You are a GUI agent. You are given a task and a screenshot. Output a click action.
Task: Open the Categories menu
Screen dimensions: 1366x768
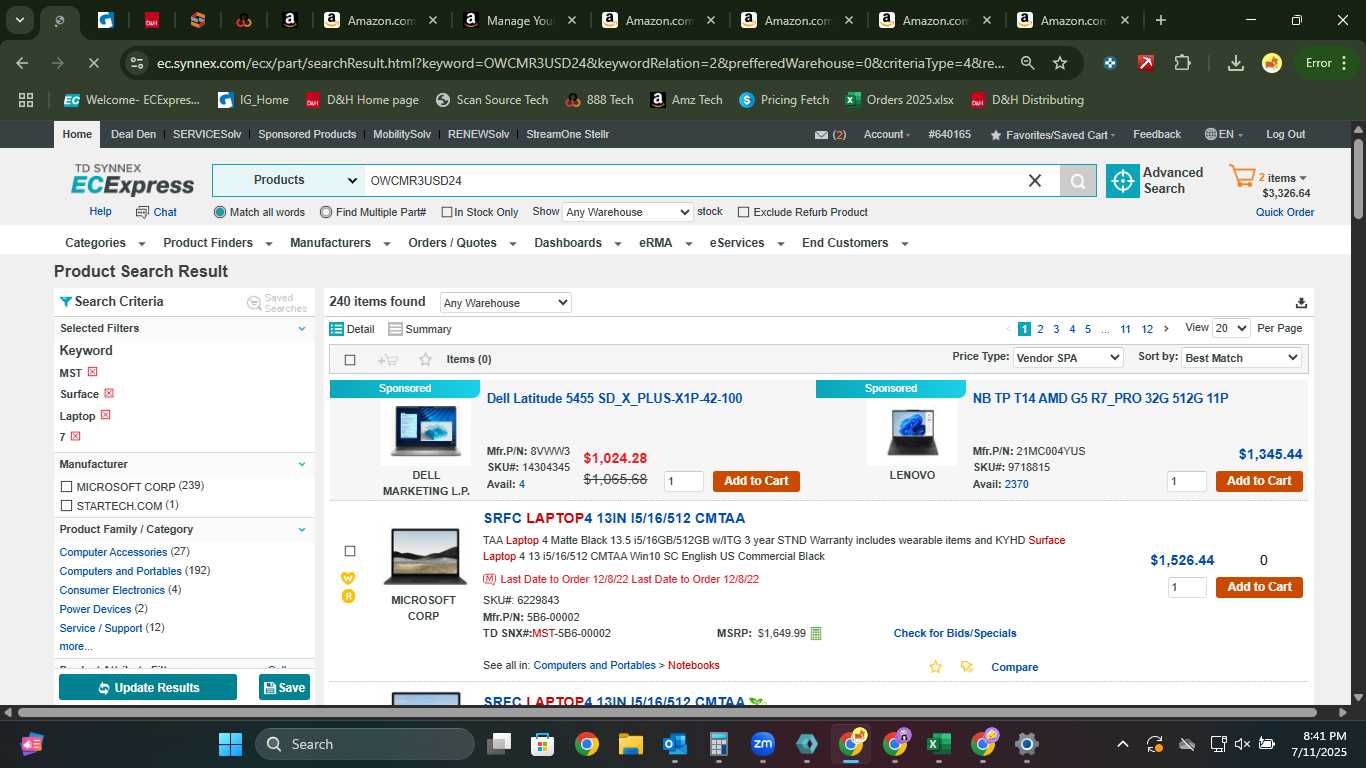click(105, 243)
